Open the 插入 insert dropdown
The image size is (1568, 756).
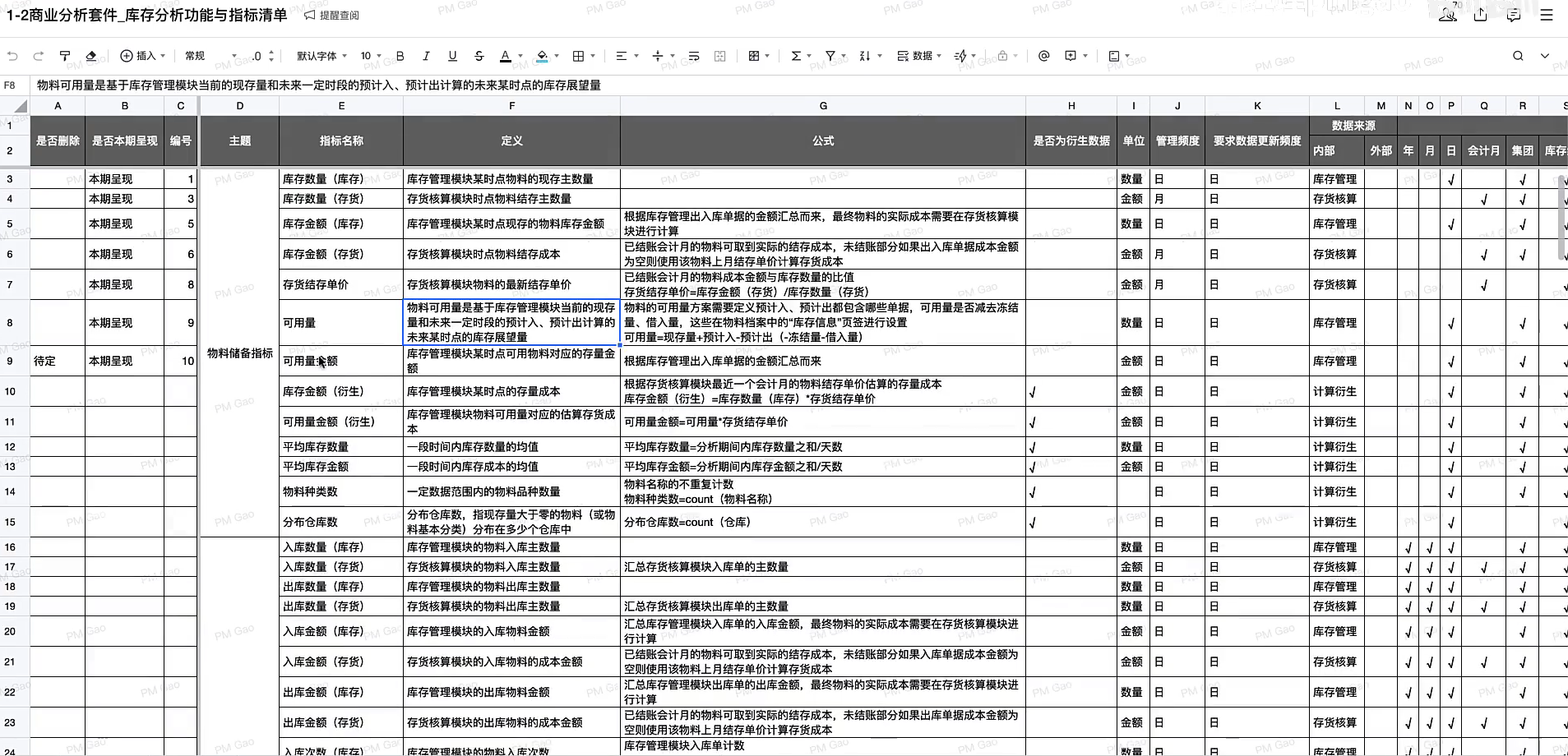pyautogui.click(x=143, y=56)
